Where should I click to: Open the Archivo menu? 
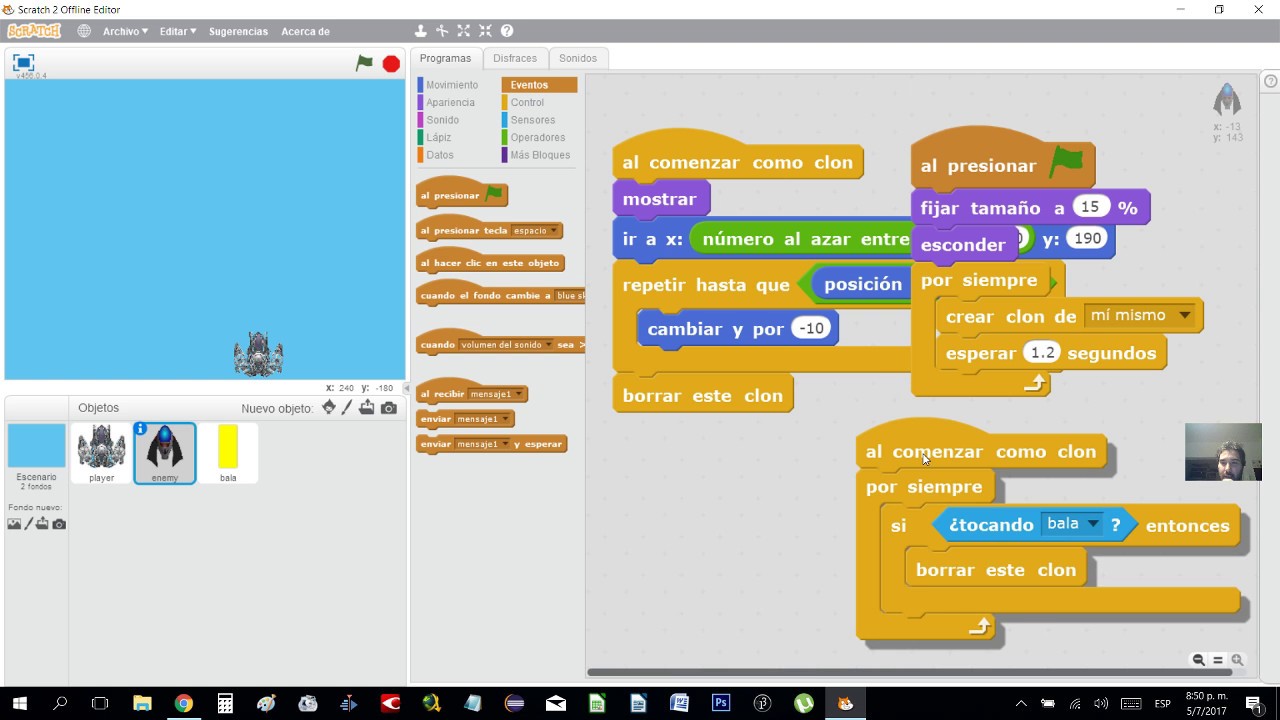(x=125, y=31)
